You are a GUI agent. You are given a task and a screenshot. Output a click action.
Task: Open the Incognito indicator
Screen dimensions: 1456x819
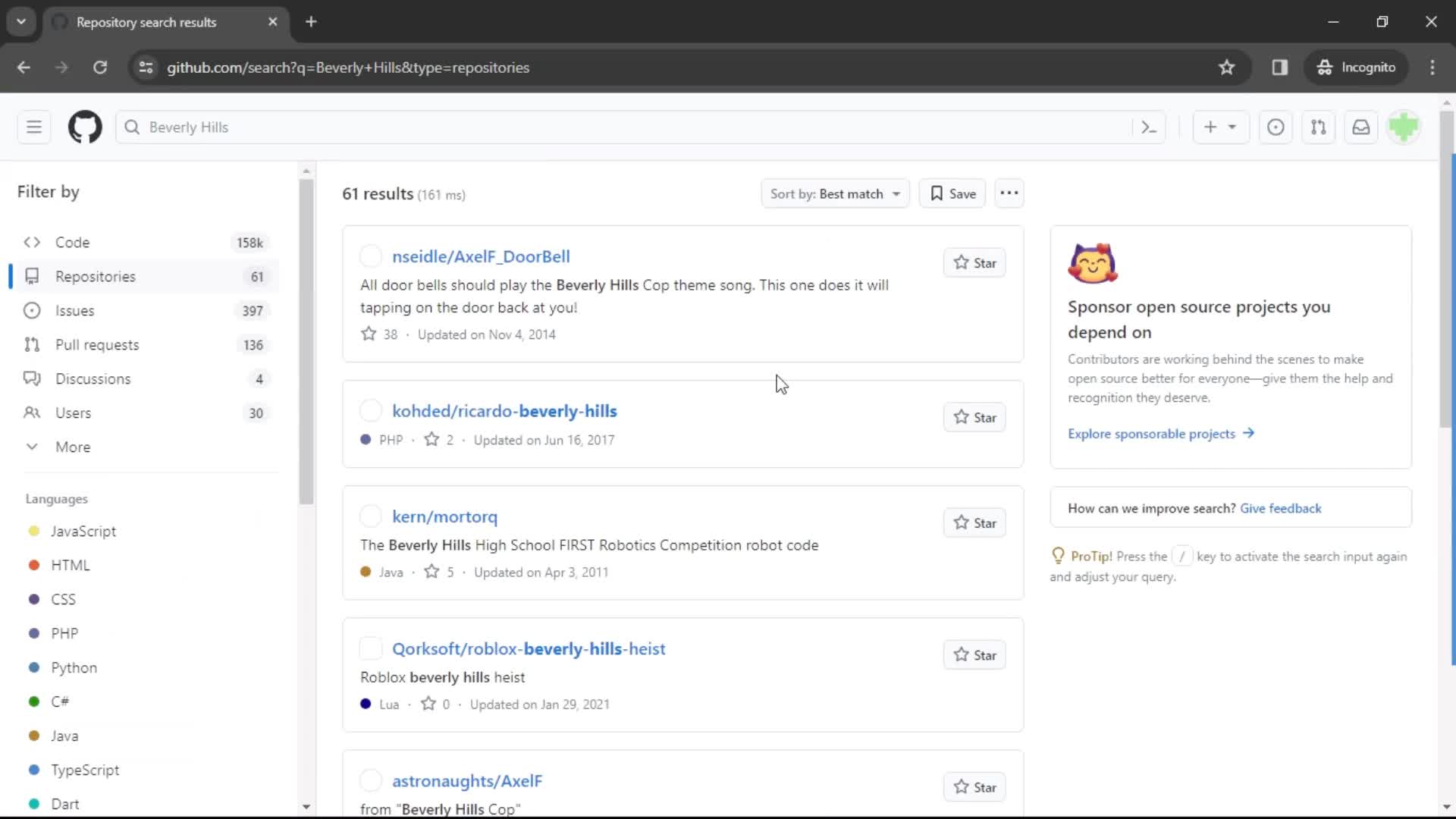(1356, 67)
